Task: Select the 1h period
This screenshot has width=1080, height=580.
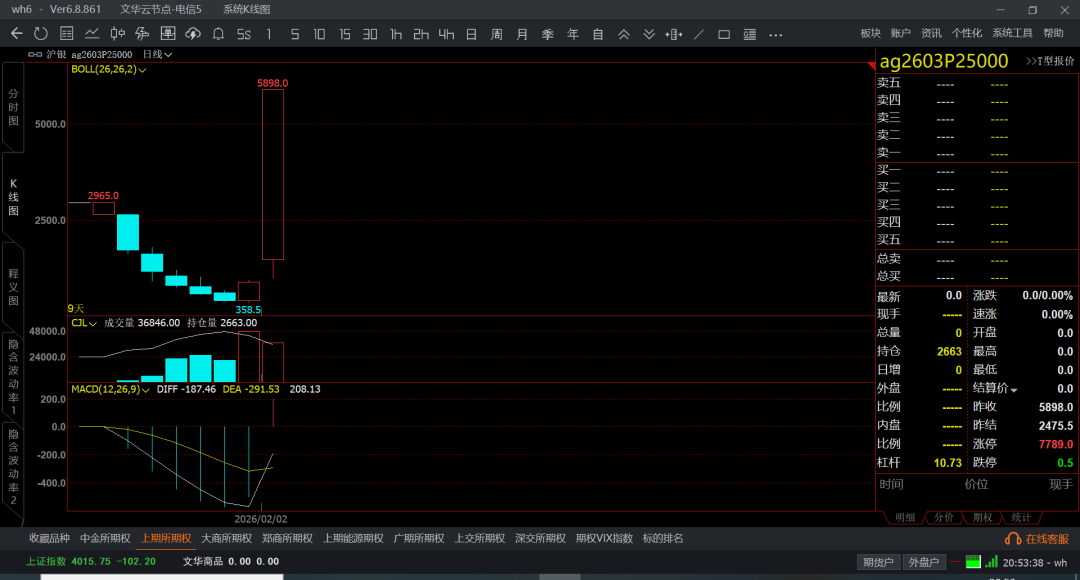Action: [395, 34]
